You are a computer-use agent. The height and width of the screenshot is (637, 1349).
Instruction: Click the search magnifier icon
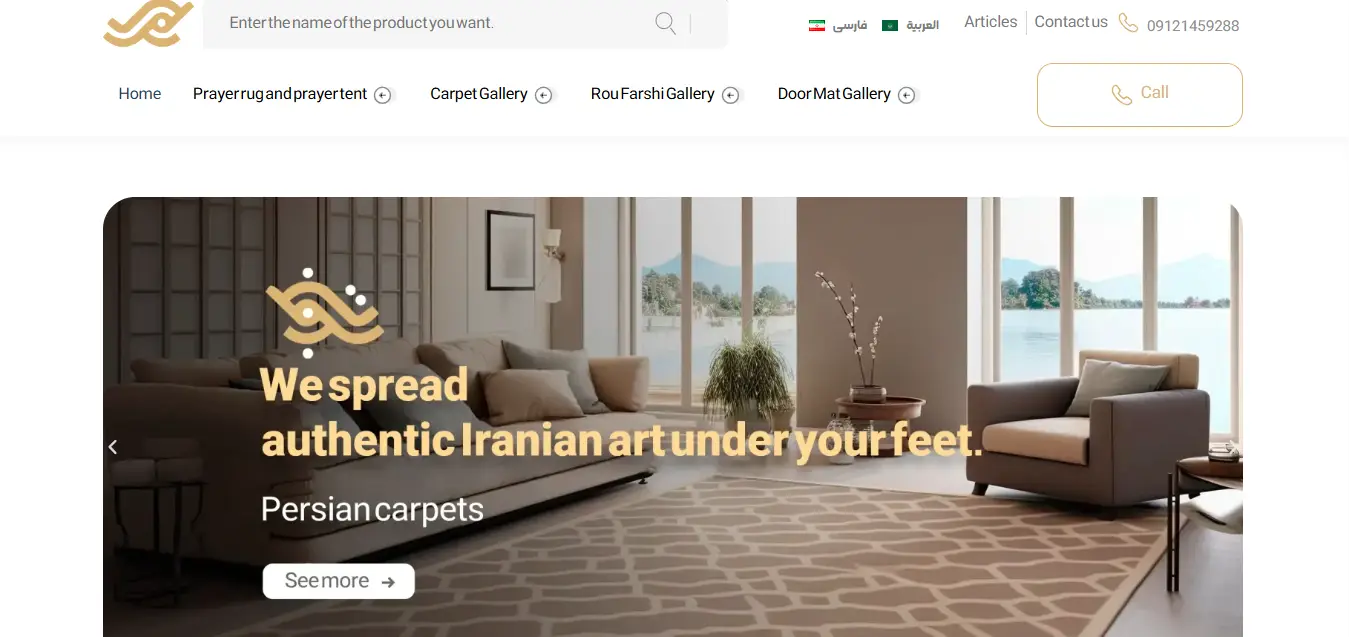click(x=665, y=23)
